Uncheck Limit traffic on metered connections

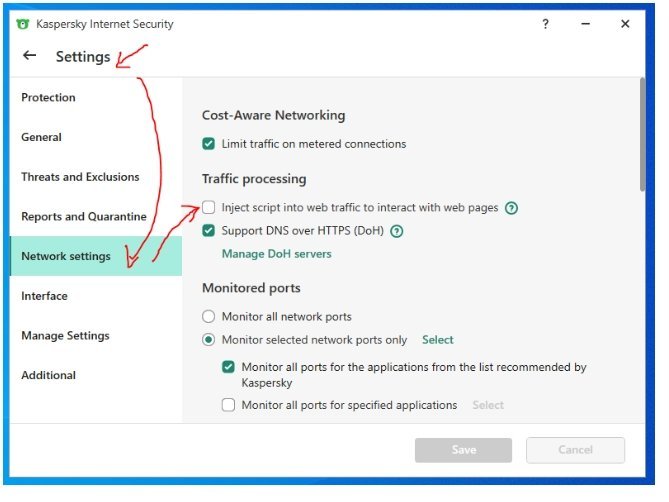pyautogui.click(x=209, y=144)
